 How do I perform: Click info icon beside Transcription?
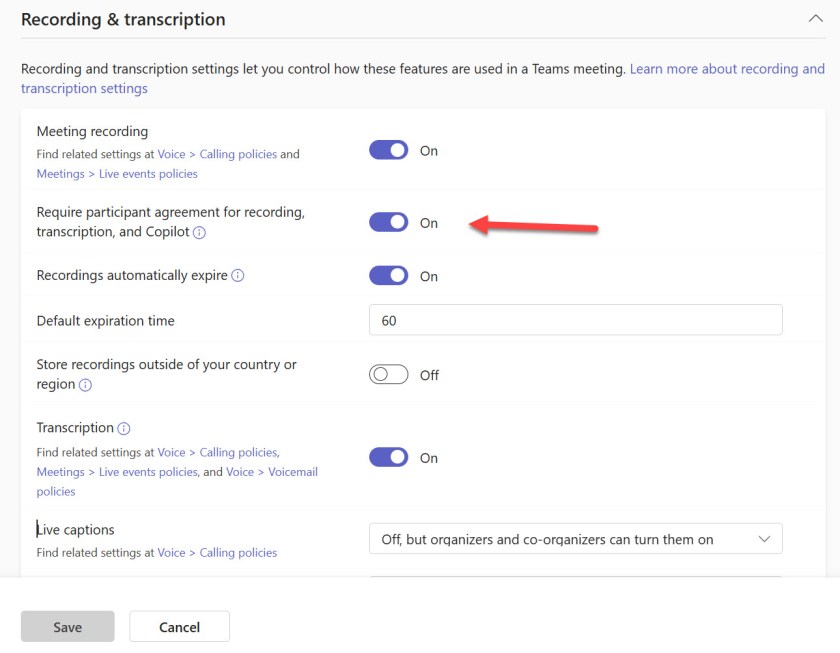click(124, 428)
